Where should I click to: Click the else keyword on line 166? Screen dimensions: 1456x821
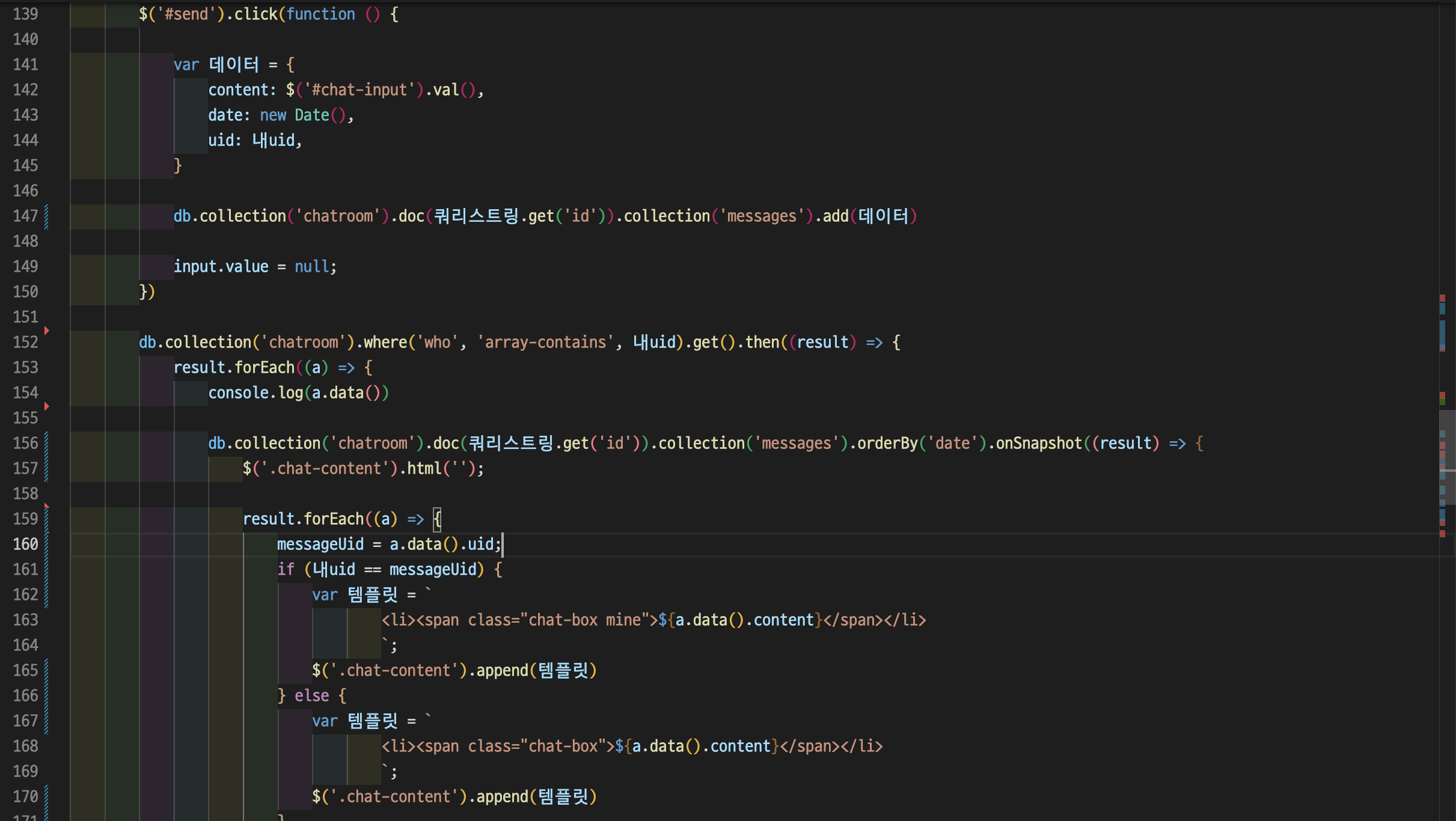point(311,696)
